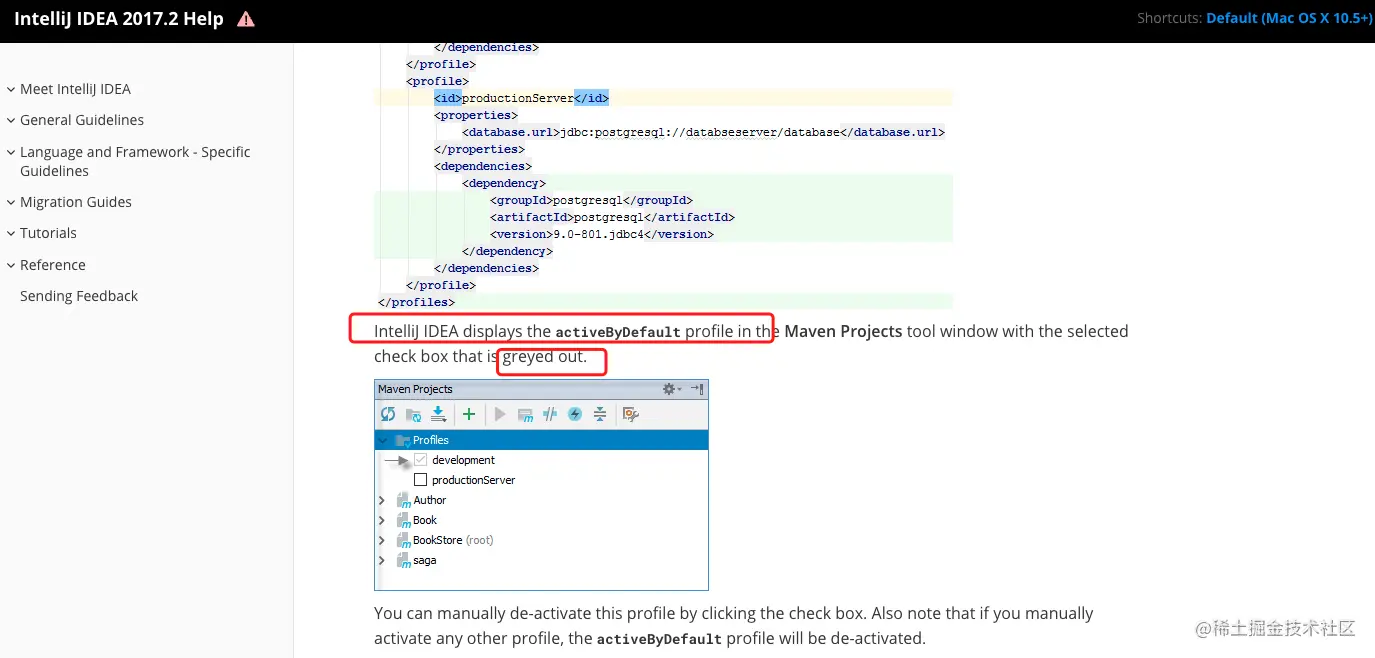Click the closing profiles tag code line
This screenshot has height=658, width=1375.
416,302
